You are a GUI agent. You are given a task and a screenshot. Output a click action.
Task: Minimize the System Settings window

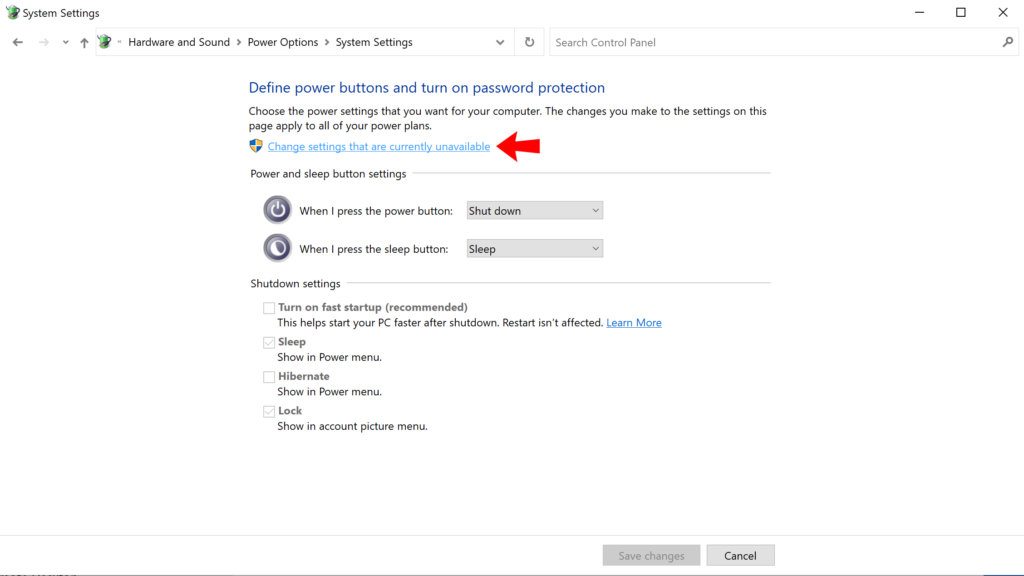click(920, 12)
